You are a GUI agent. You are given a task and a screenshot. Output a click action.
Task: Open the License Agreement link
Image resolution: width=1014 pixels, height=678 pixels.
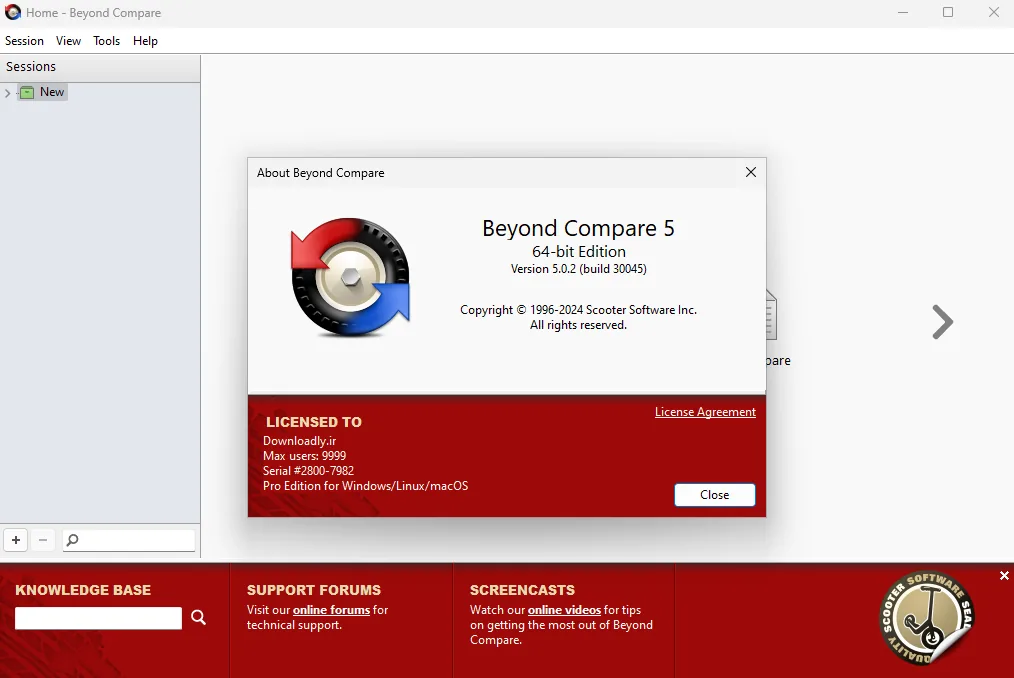click(705, 412)
